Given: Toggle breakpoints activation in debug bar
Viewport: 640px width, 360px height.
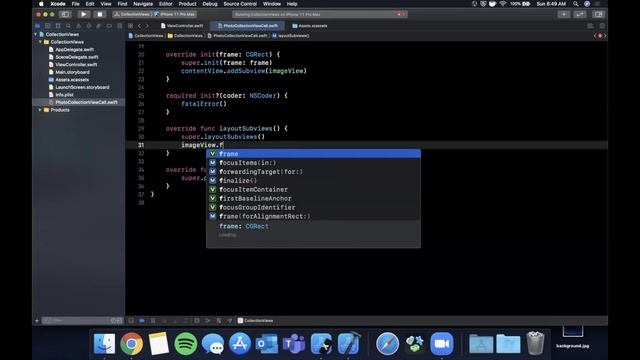Looking at the screenshot, I should pyautogui.click(x=142, y=321).
